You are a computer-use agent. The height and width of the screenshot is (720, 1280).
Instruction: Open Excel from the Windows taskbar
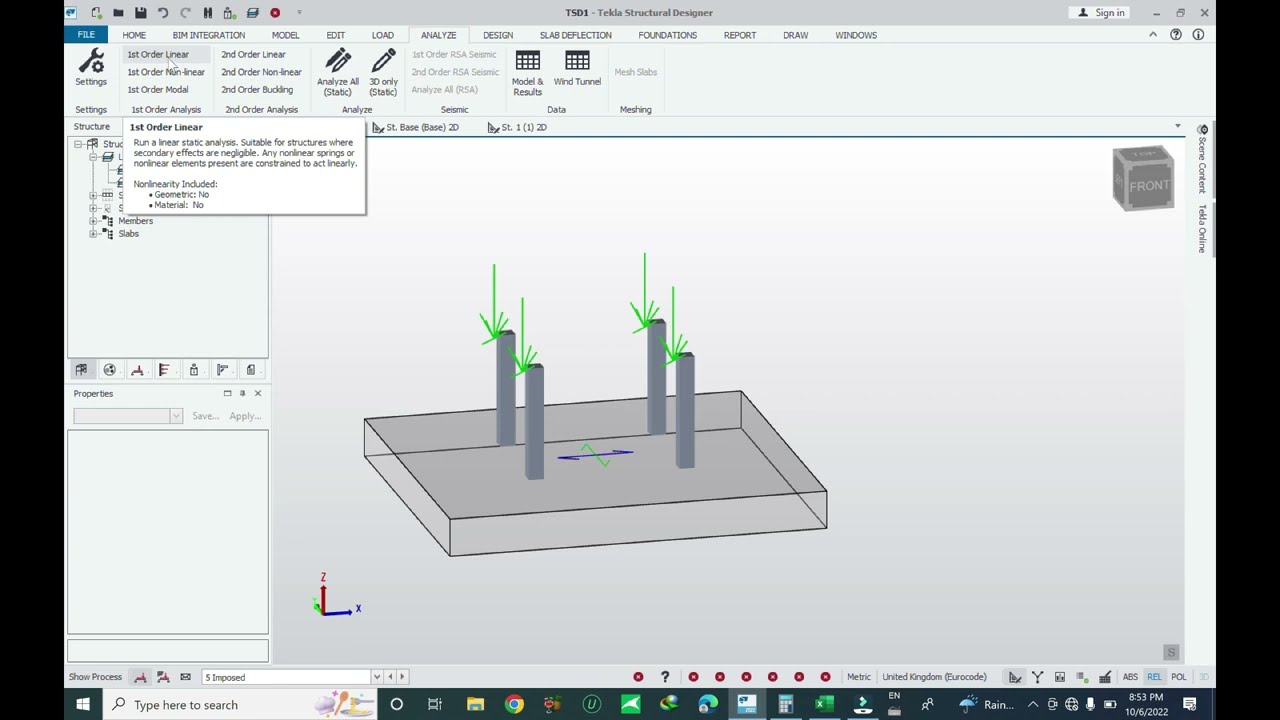pos(824,705)
